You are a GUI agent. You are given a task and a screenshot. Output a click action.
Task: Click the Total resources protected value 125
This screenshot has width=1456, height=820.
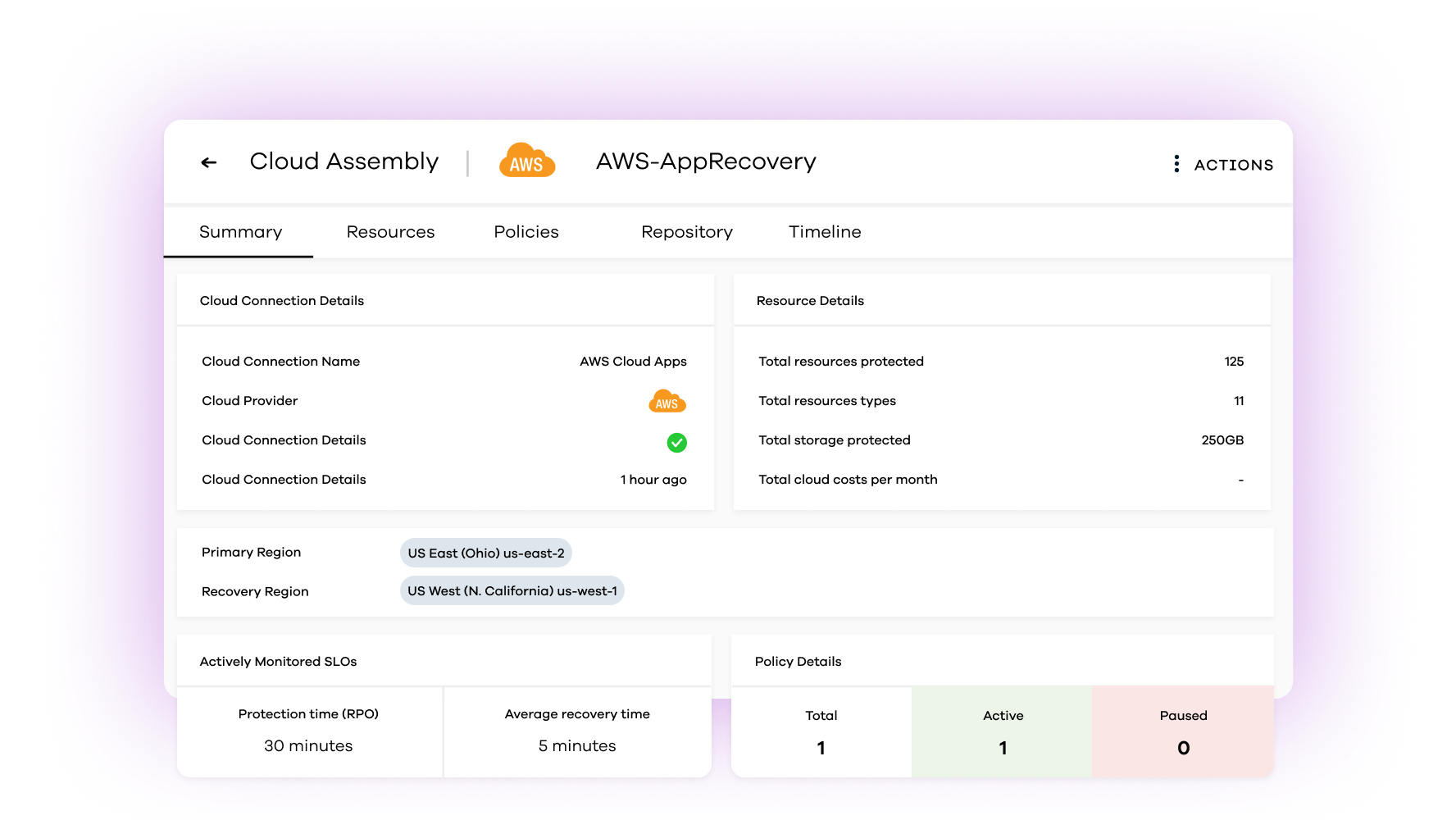pos(1234,362)
